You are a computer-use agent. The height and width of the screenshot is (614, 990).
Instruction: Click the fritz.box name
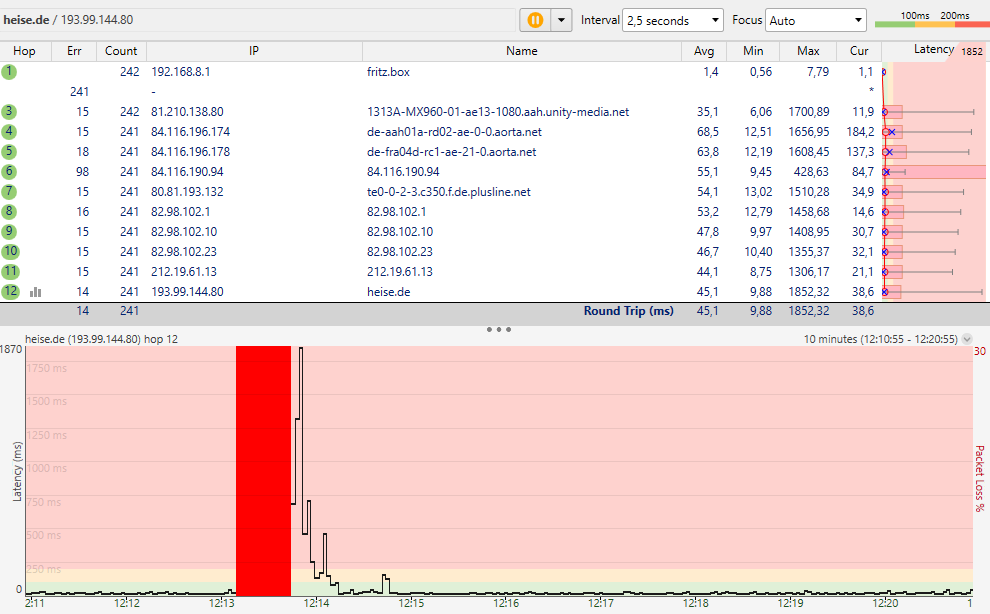388,72
